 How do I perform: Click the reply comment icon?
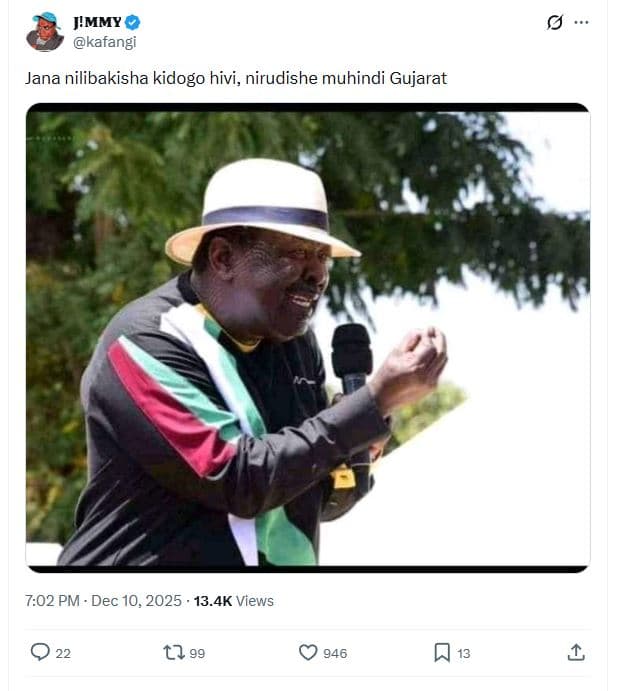[40, 652]
